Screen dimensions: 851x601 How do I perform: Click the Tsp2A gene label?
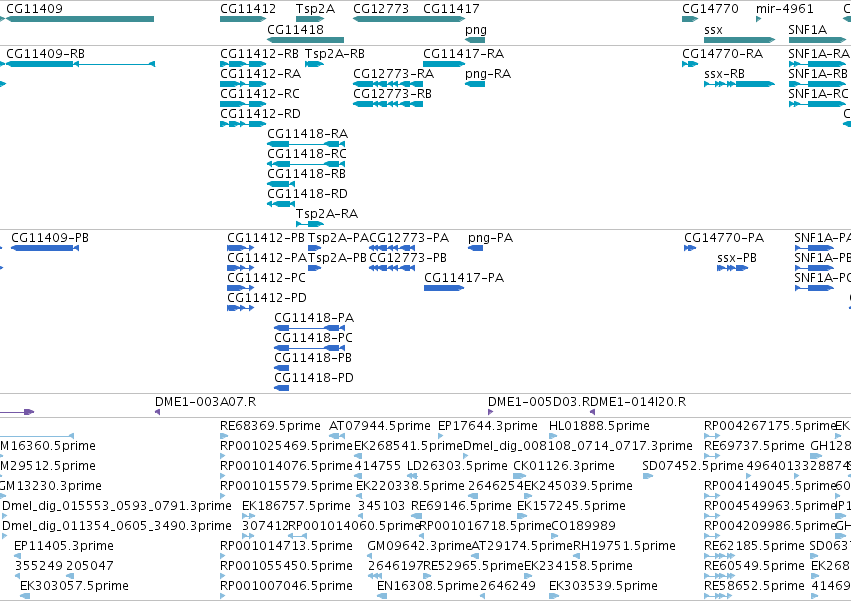pyautogui.click(x=315, y=9)
